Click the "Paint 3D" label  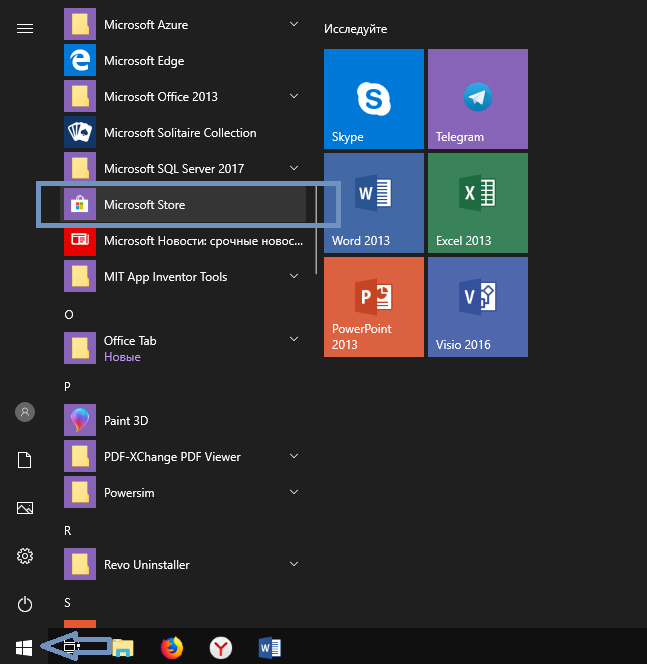(x=126, y=421)
